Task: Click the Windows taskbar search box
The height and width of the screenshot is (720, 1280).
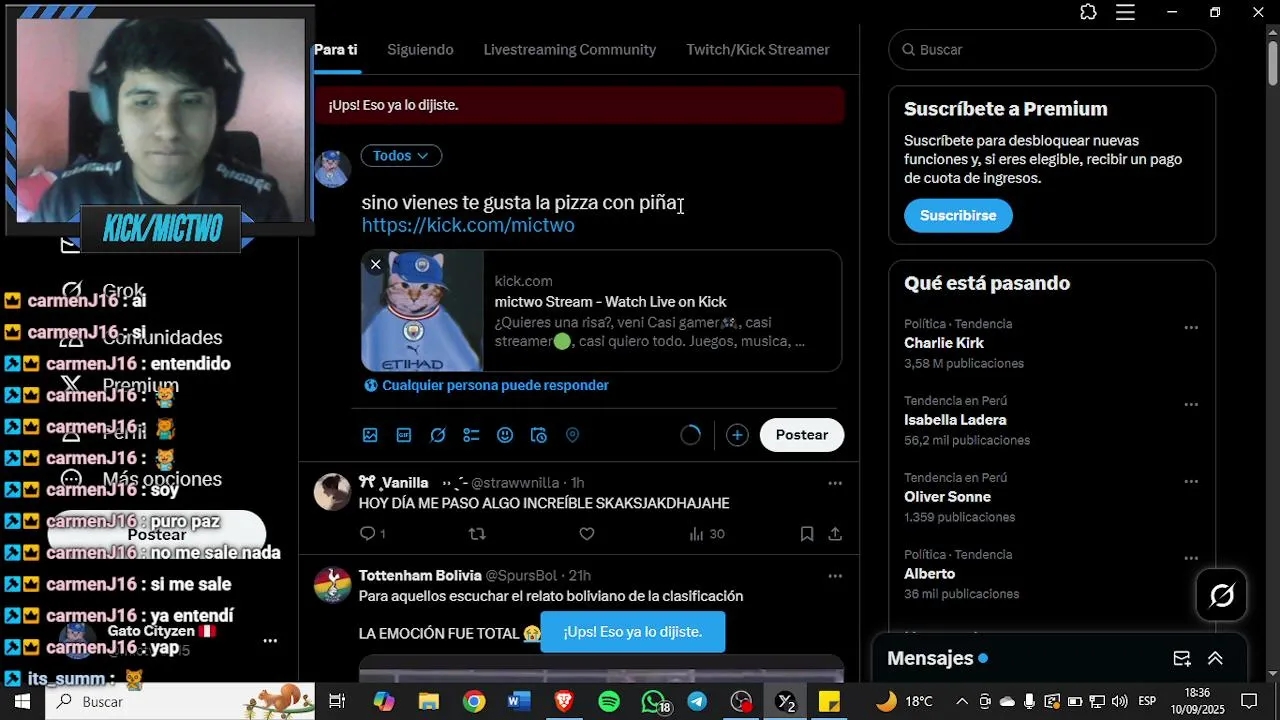Action: 180,702
